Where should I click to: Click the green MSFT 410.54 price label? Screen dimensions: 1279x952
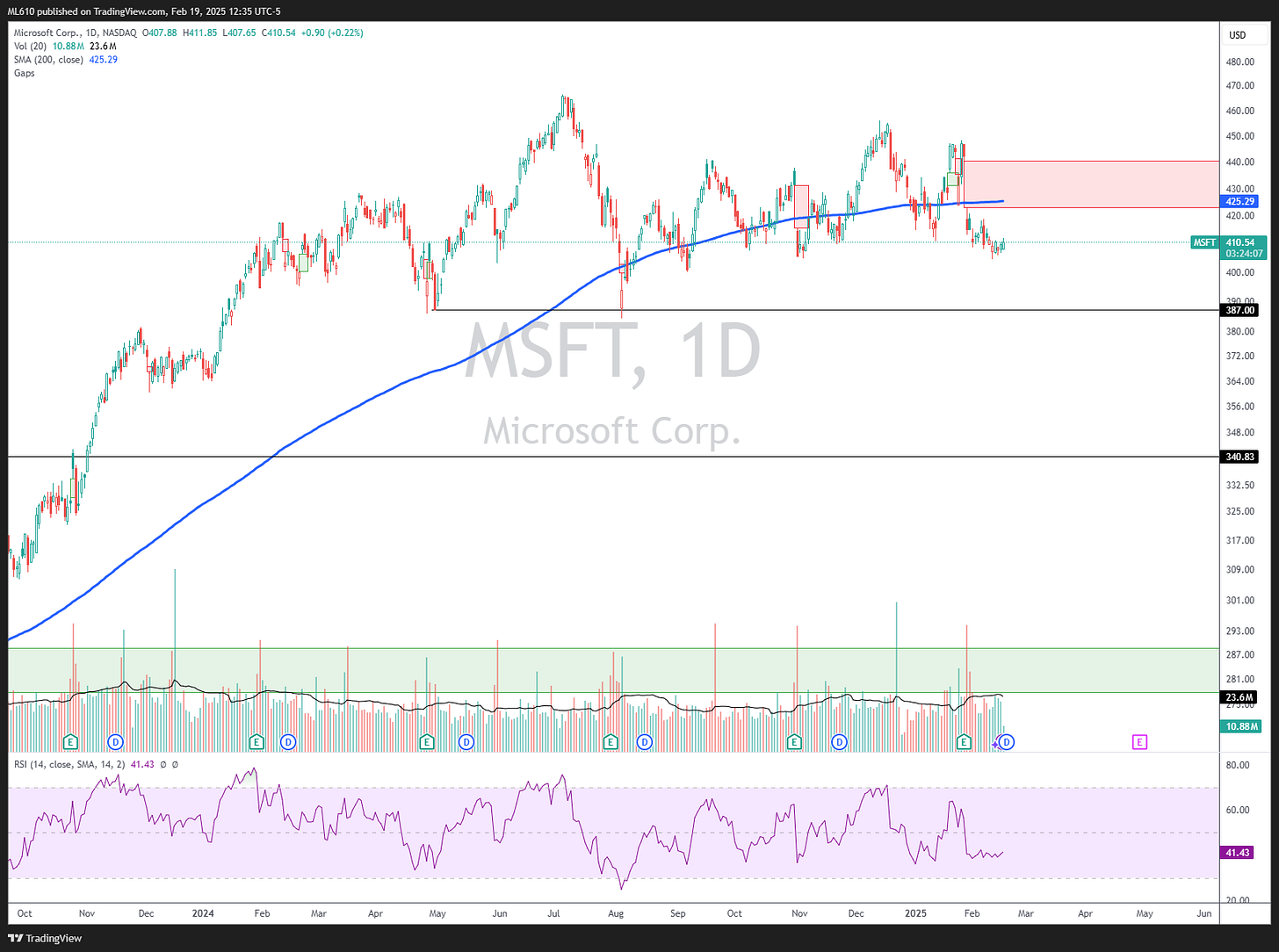tap(1229, 242)
